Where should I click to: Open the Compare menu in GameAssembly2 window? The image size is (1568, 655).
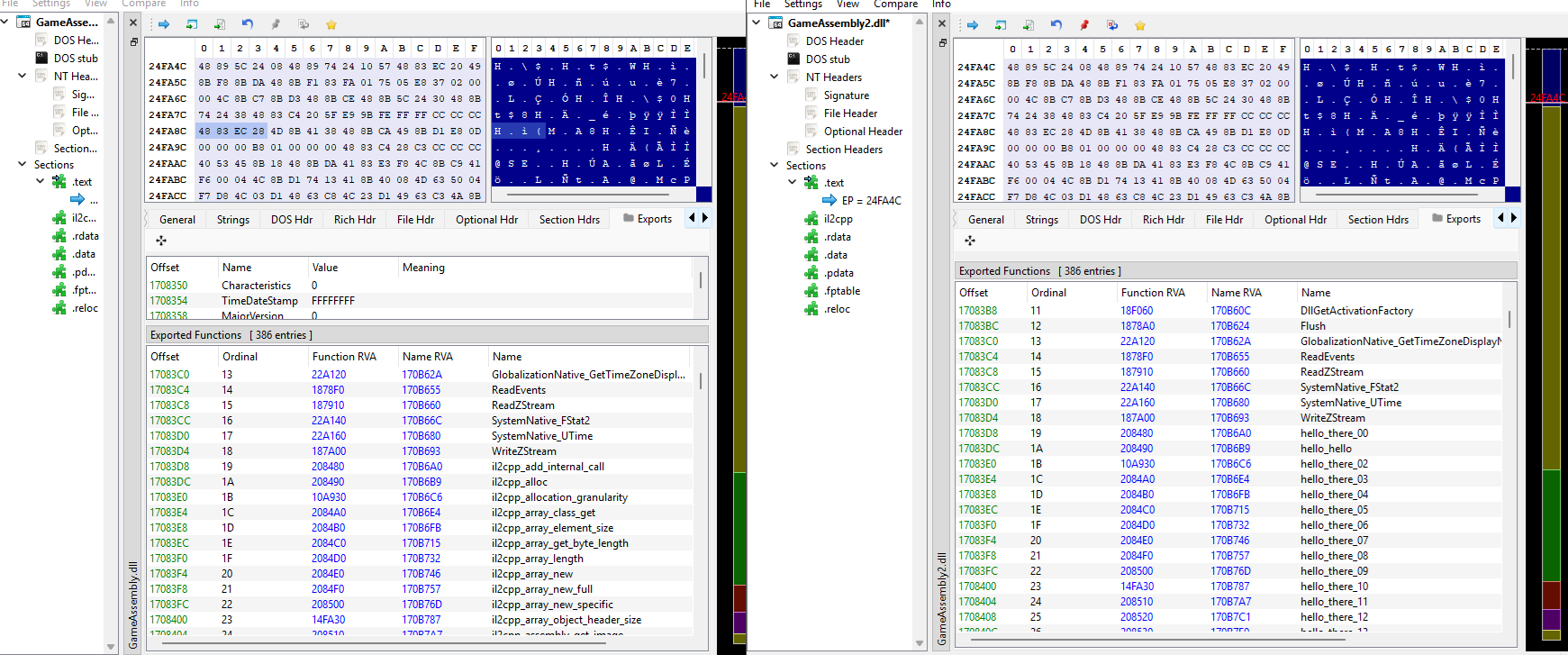point(895,5)
